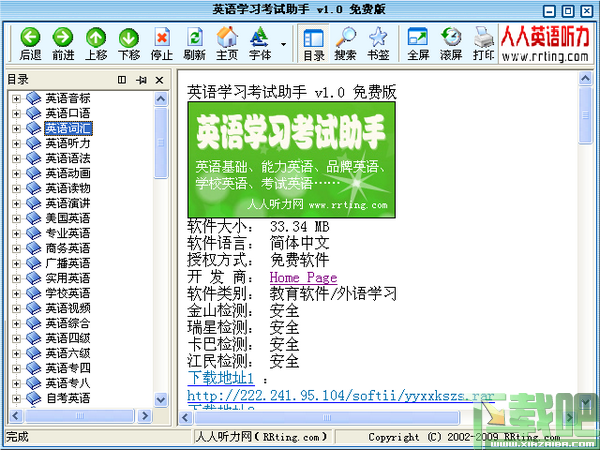Click the book icon beside 广播英语
The image size is (600, 450).
coord(34,263)
